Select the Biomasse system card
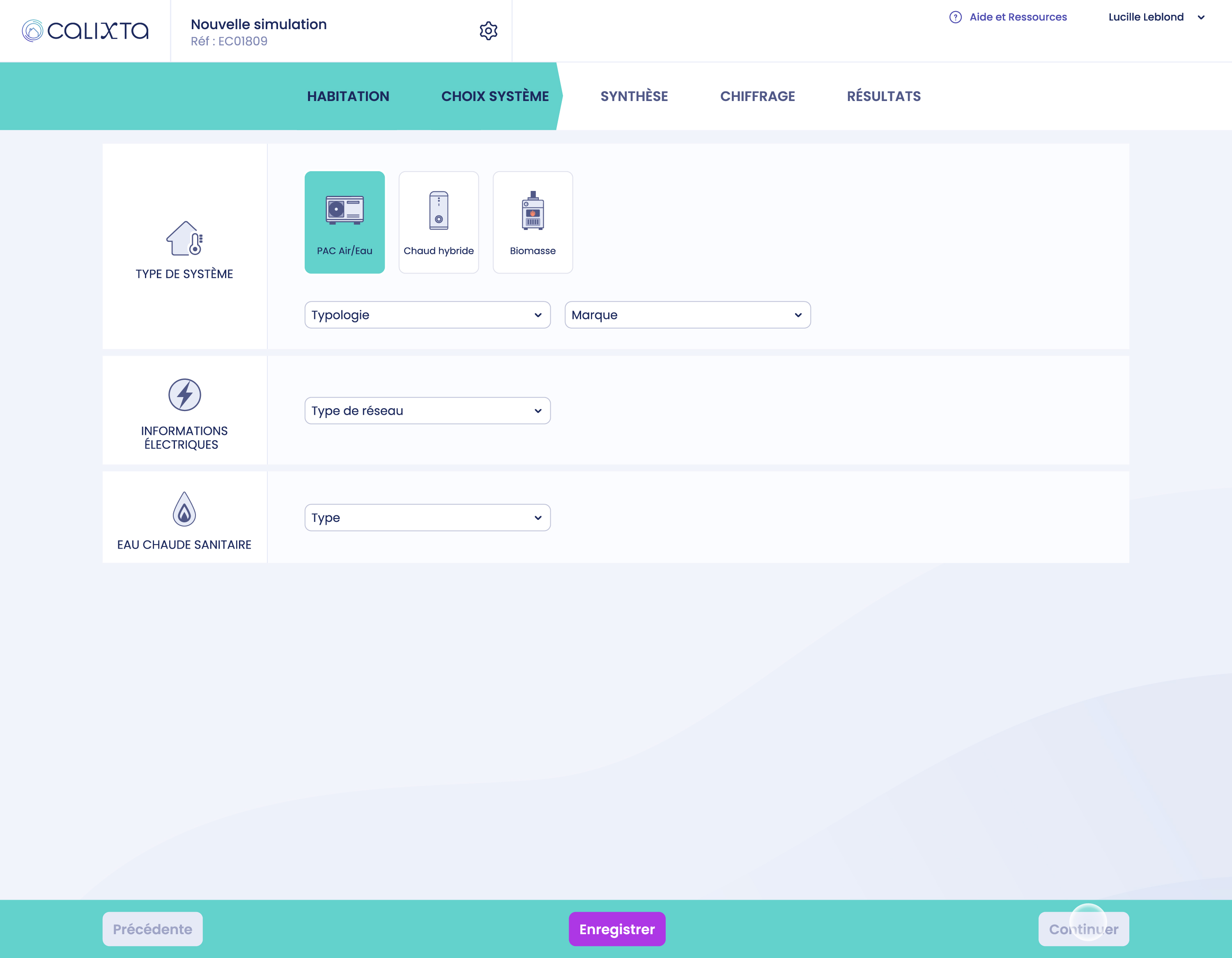 pyautogui.click(x=533, y=222)
